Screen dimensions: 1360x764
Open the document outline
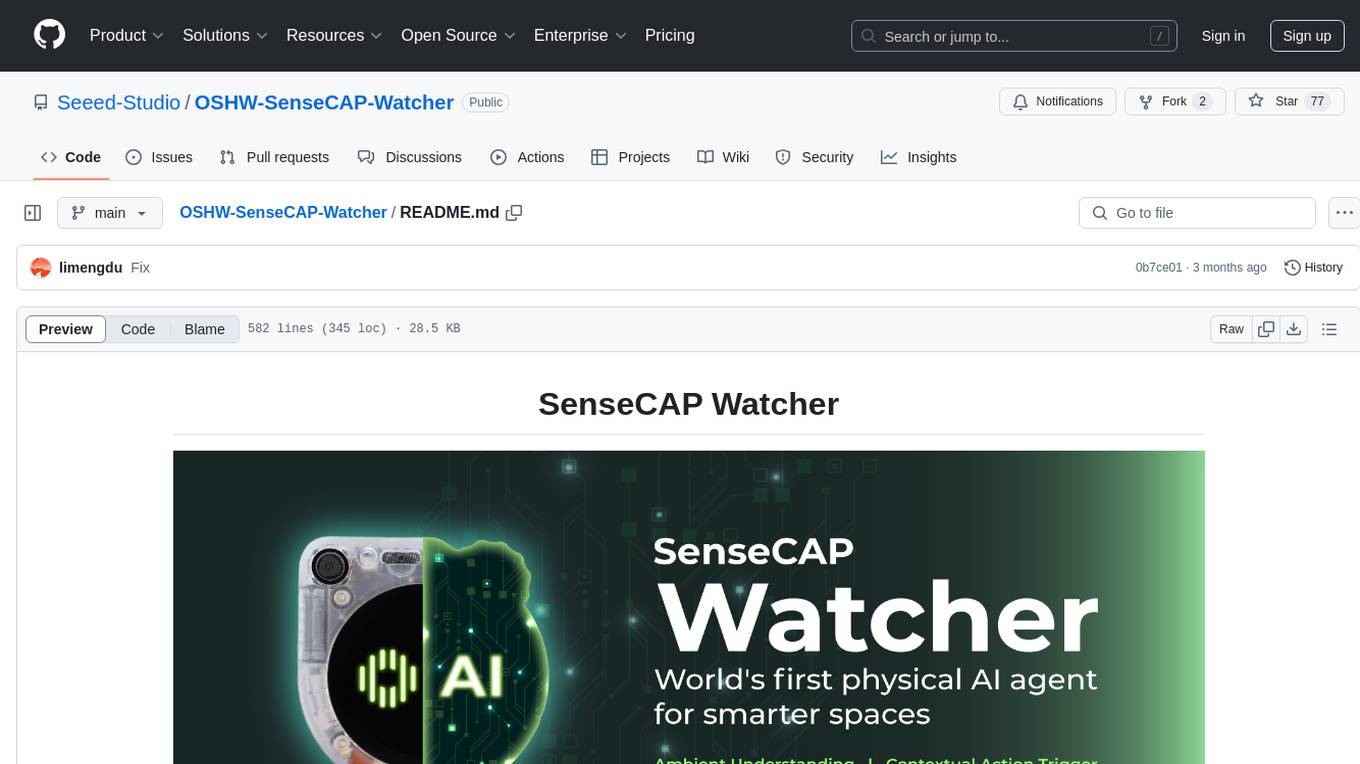(1329, 329)
